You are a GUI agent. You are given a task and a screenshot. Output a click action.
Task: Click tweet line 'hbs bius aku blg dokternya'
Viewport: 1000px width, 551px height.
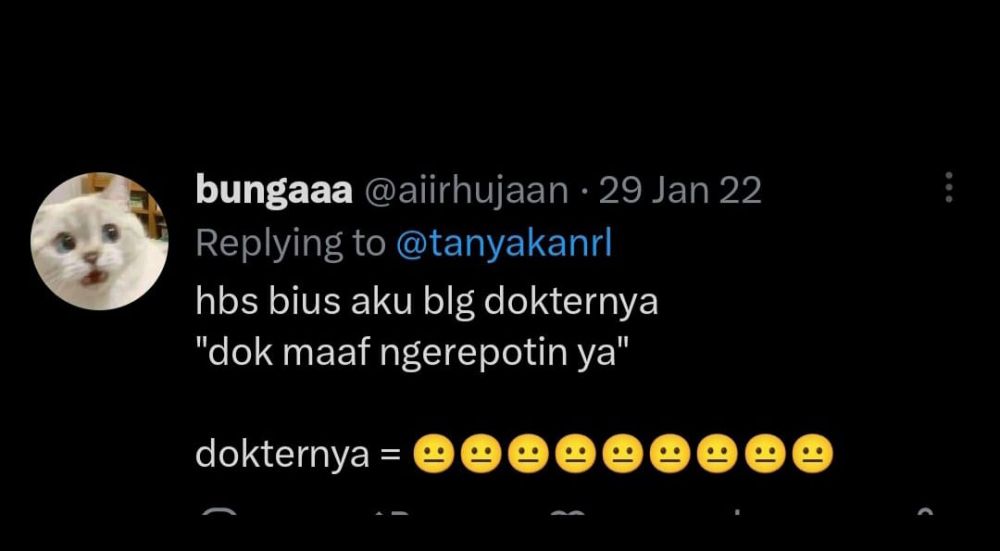426,301
